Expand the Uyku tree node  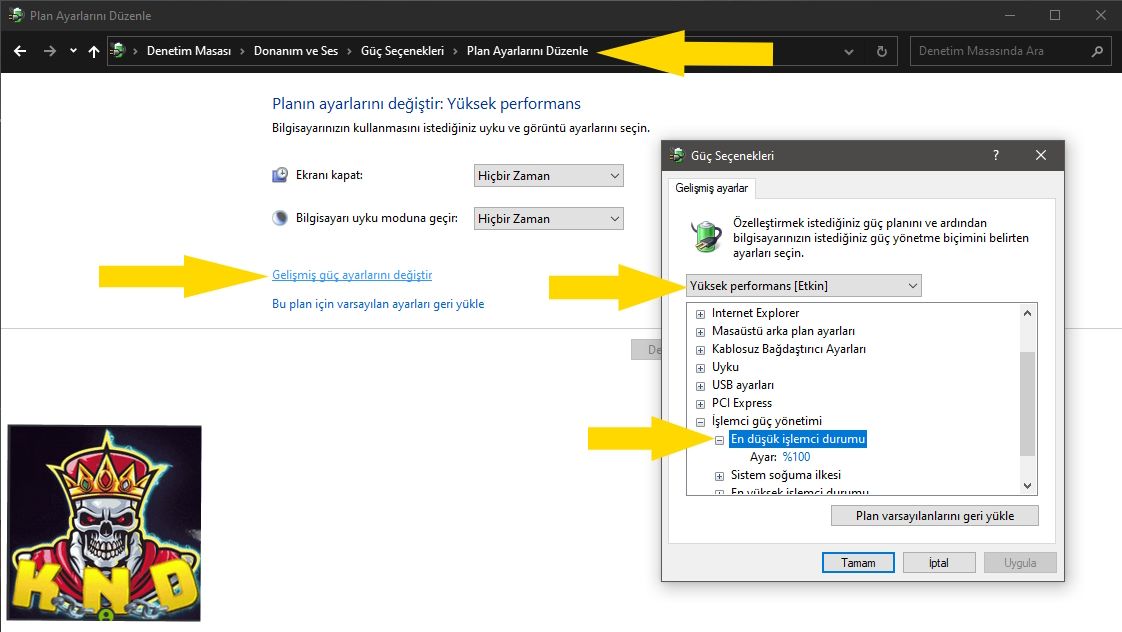701,367
